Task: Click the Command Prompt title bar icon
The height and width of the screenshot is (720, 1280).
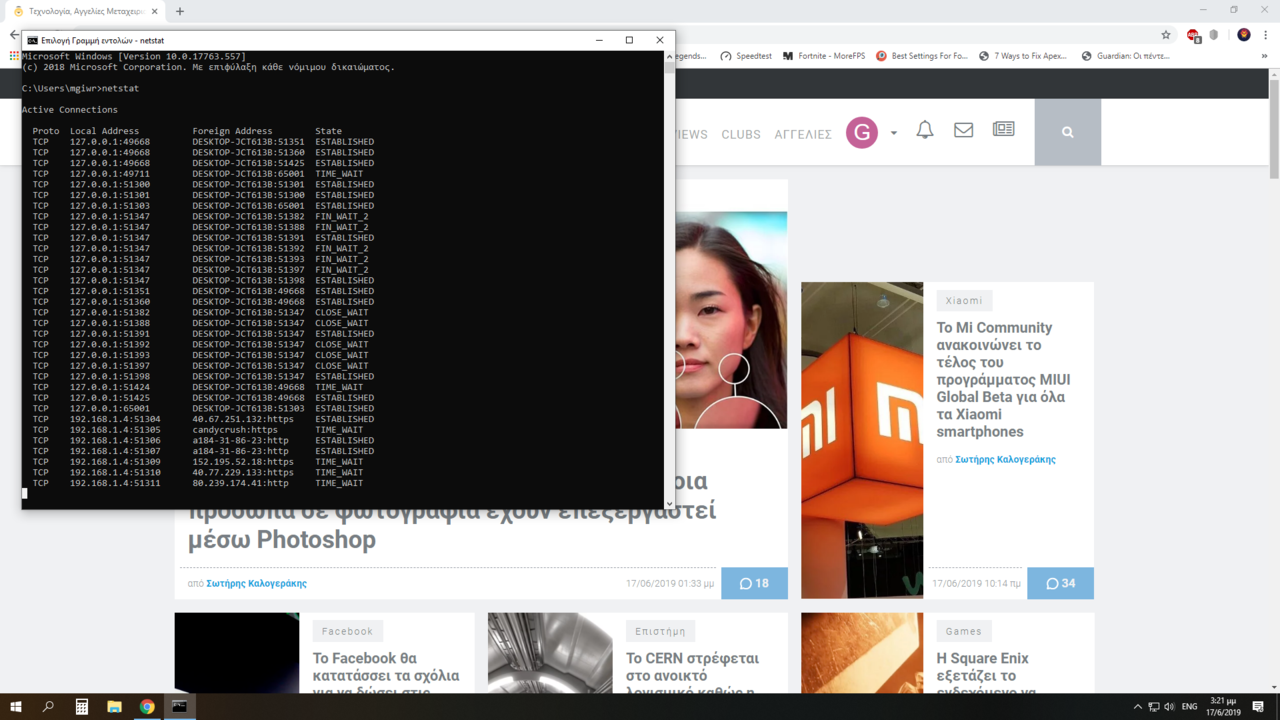Action: click(33, 40)
